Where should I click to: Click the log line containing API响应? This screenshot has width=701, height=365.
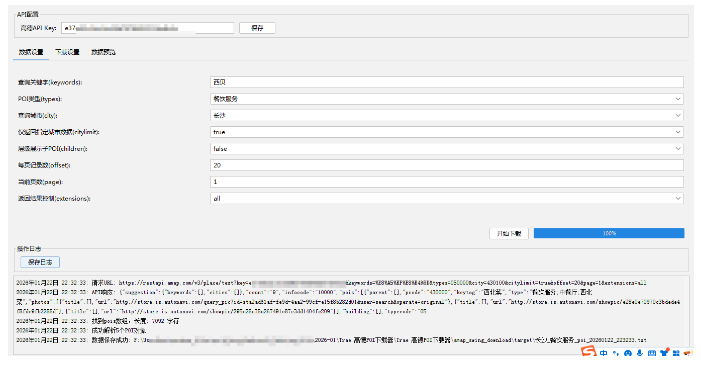coord(349,301)
